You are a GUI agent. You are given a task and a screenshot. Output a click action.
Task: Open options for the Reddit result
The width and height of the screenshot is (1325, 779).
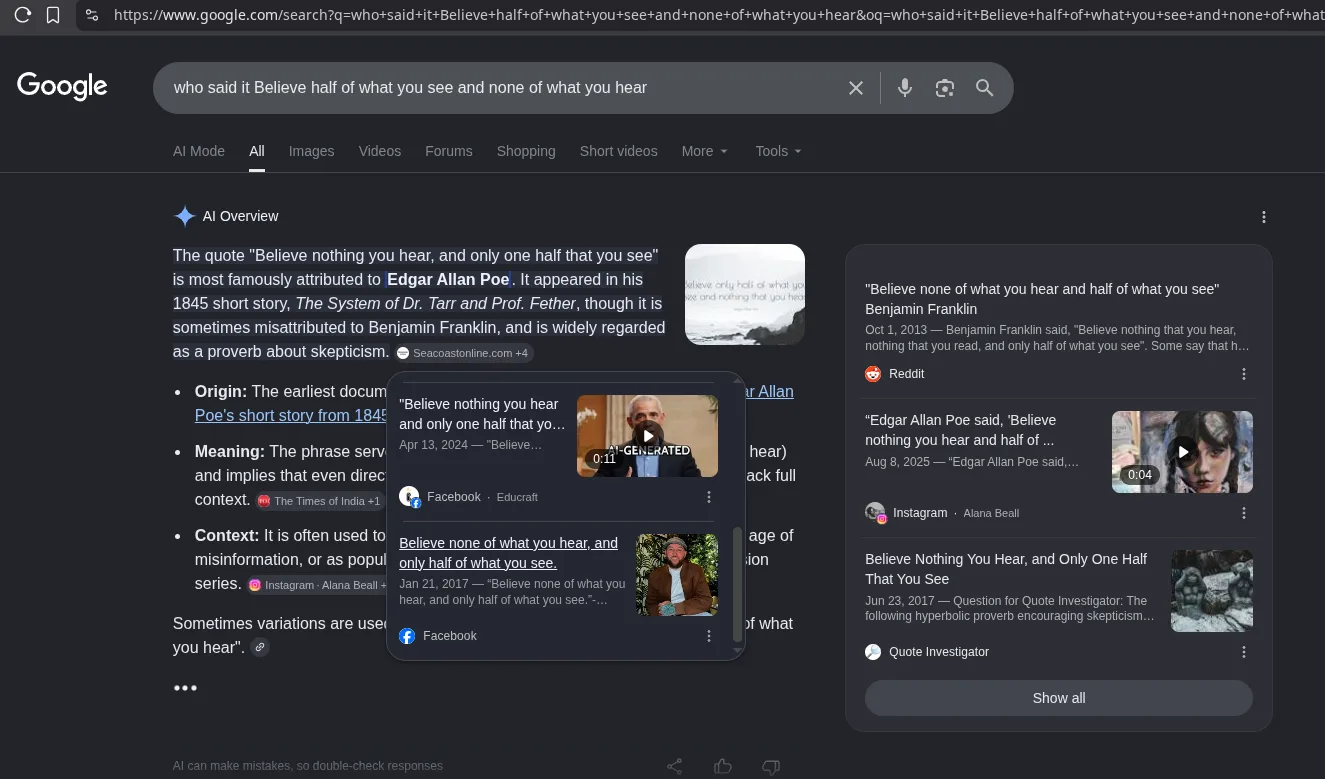[1244, 374]
